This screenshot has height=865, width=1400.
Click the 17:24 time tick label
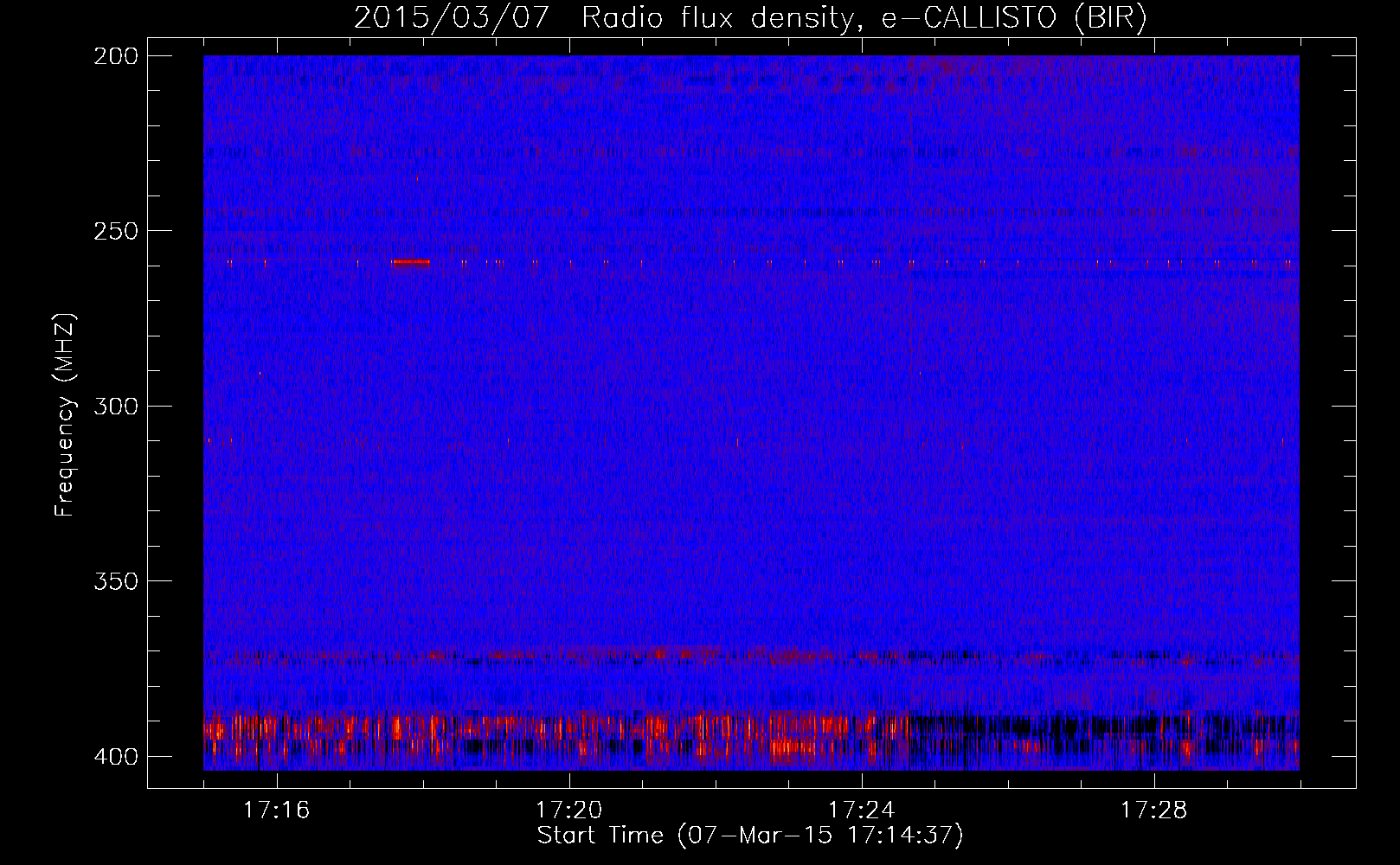point(861,811)
